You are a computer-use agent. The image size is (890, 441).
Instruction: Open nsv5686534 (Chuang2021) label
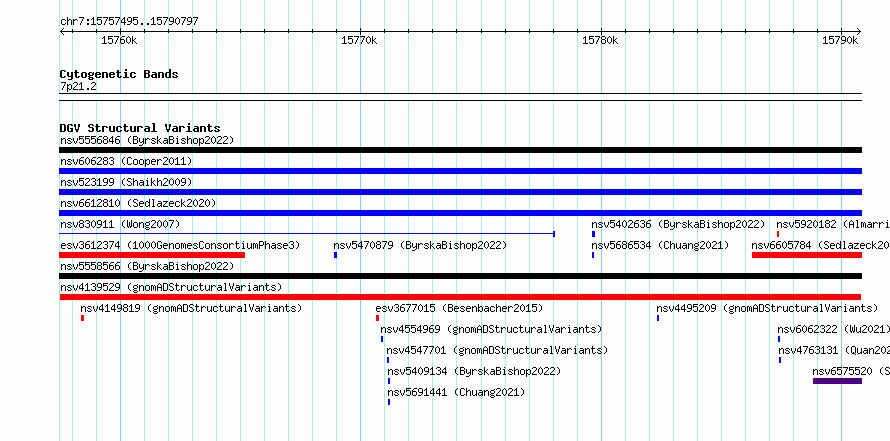point(660,245)
